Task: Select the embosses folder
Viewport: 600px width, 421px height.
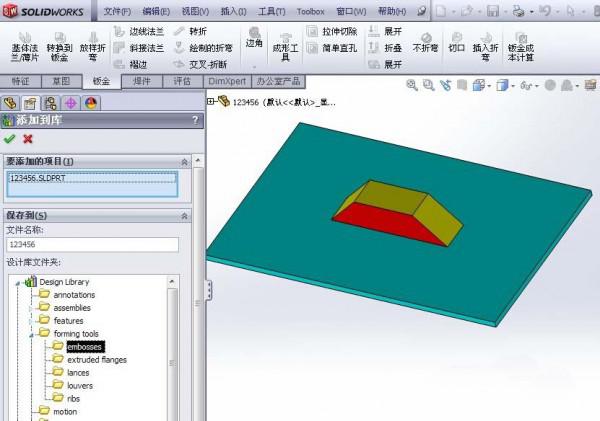Action: click(85, 347)
